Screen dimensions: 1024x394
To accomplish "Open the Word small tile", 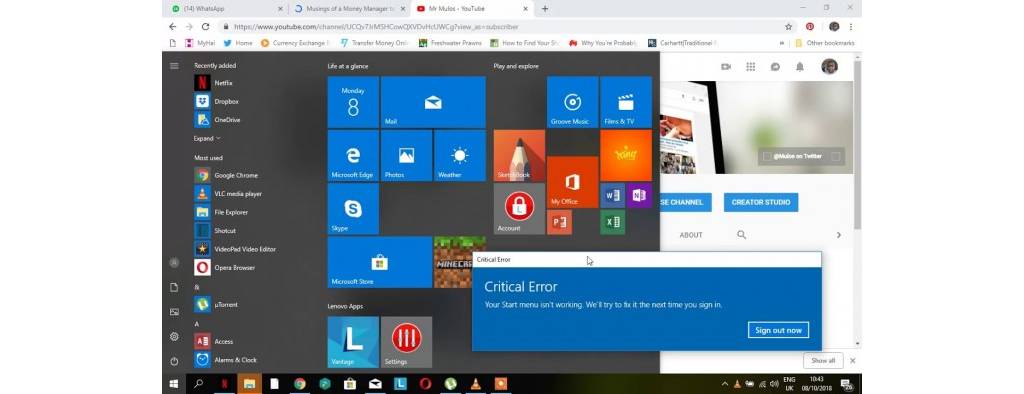I will (x=613, y=195).
